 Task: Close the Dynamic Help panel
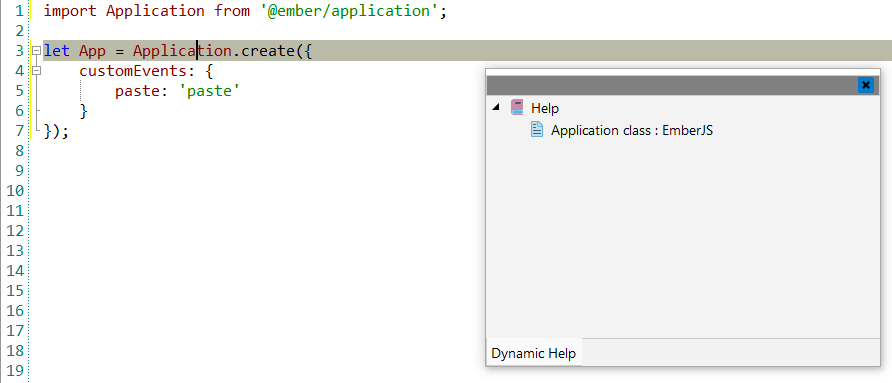865,85
